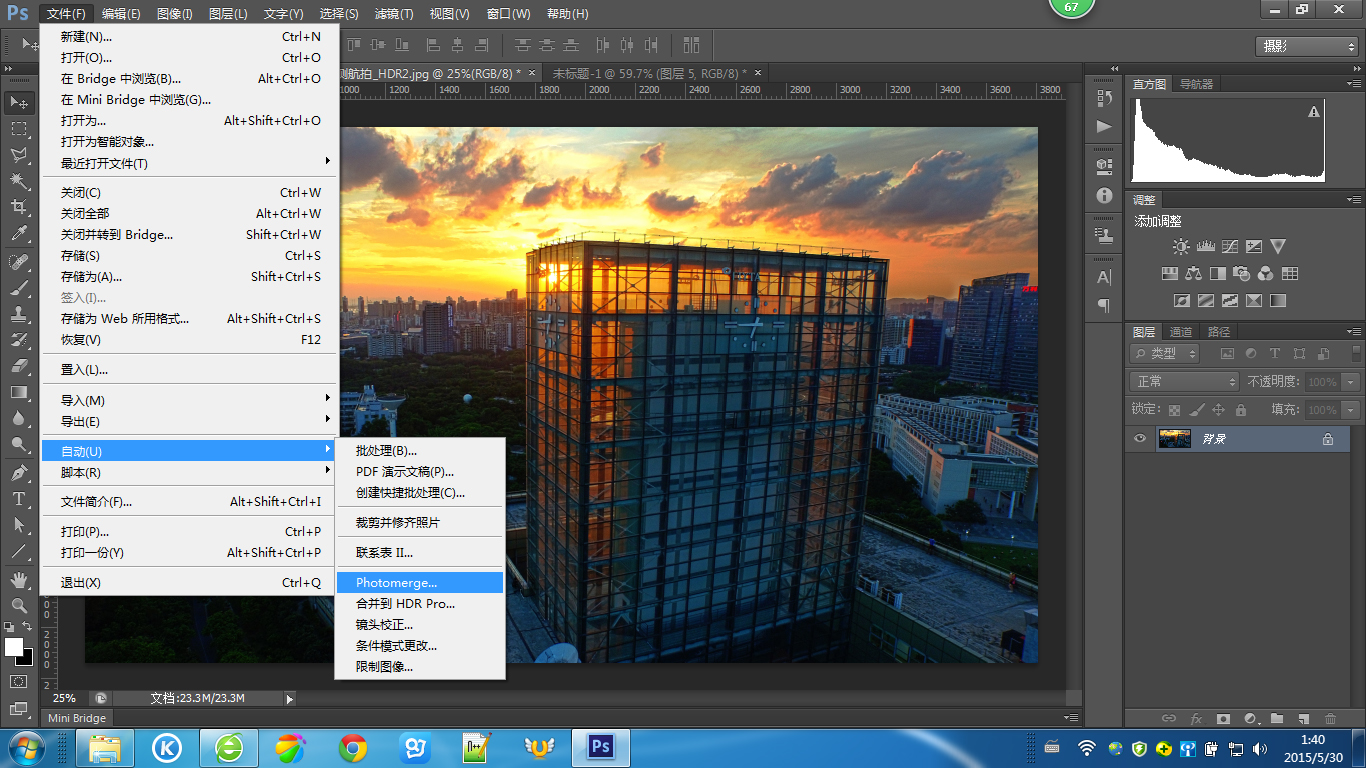Choose Photomerge... from the 自动 submenu
The image size is (1366, 768).
(x=419, y=582)
